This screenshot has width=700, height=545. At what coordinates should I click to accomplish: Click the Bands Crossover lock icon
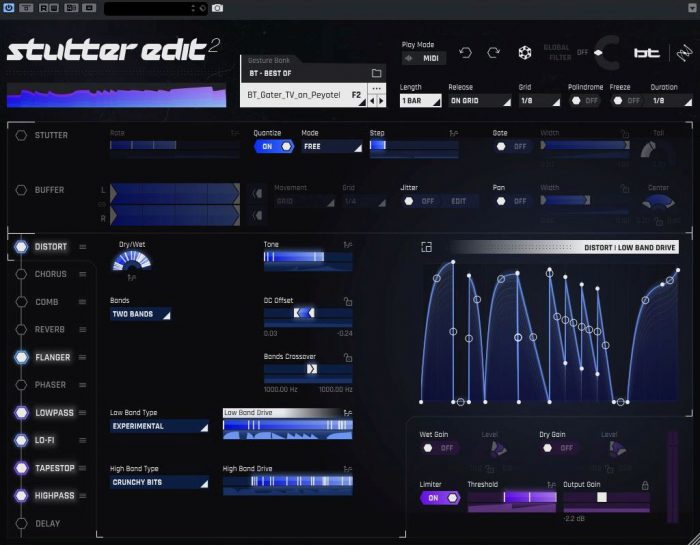(x=348, y=357)
